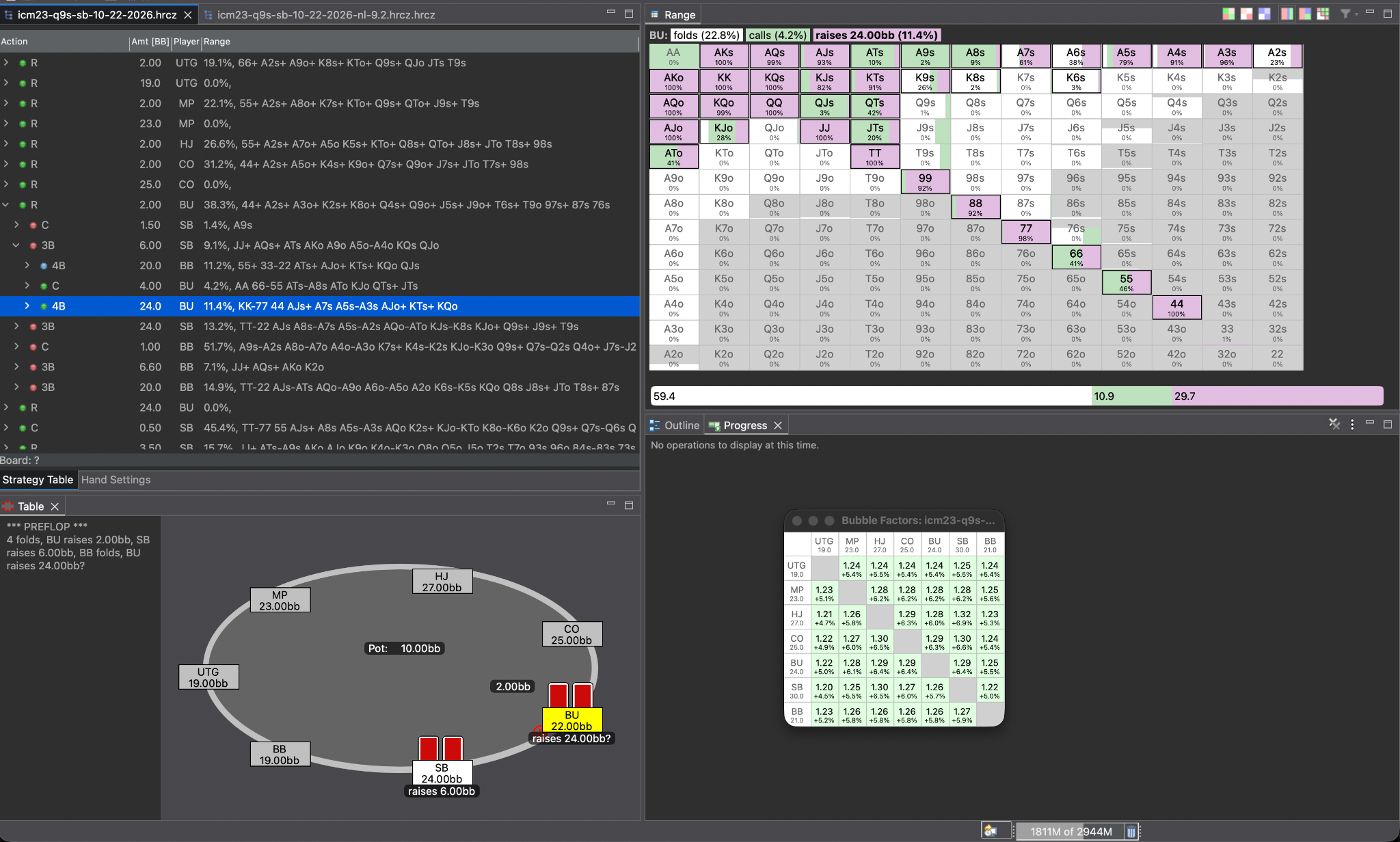Click the raises 24.00bb (11.4%) label

coord(876,35)
